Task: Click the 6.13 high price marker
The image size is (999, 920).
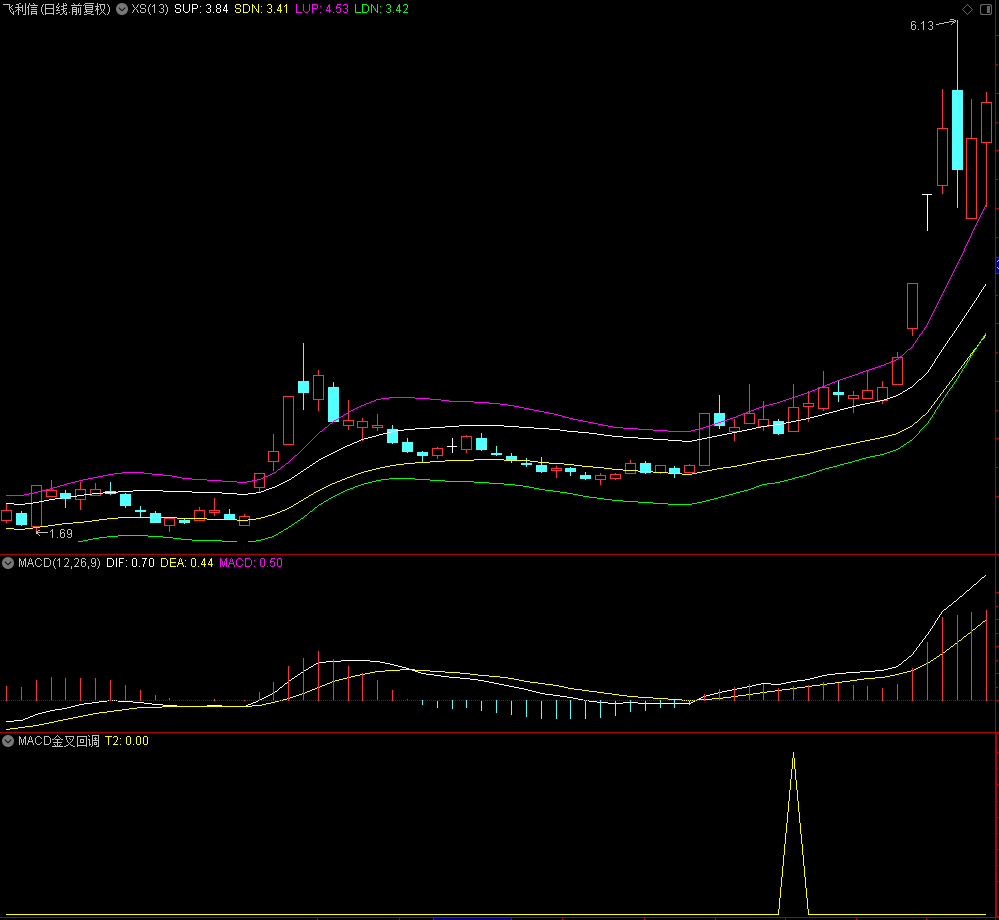Action: 921,26
